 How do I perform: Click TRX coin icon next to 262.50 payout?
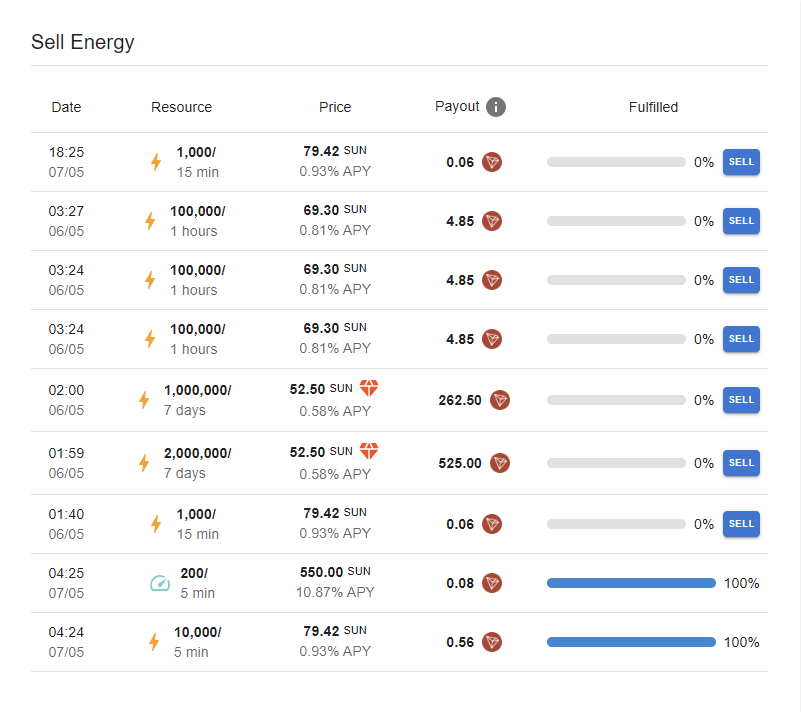click(x=500, y=400)
